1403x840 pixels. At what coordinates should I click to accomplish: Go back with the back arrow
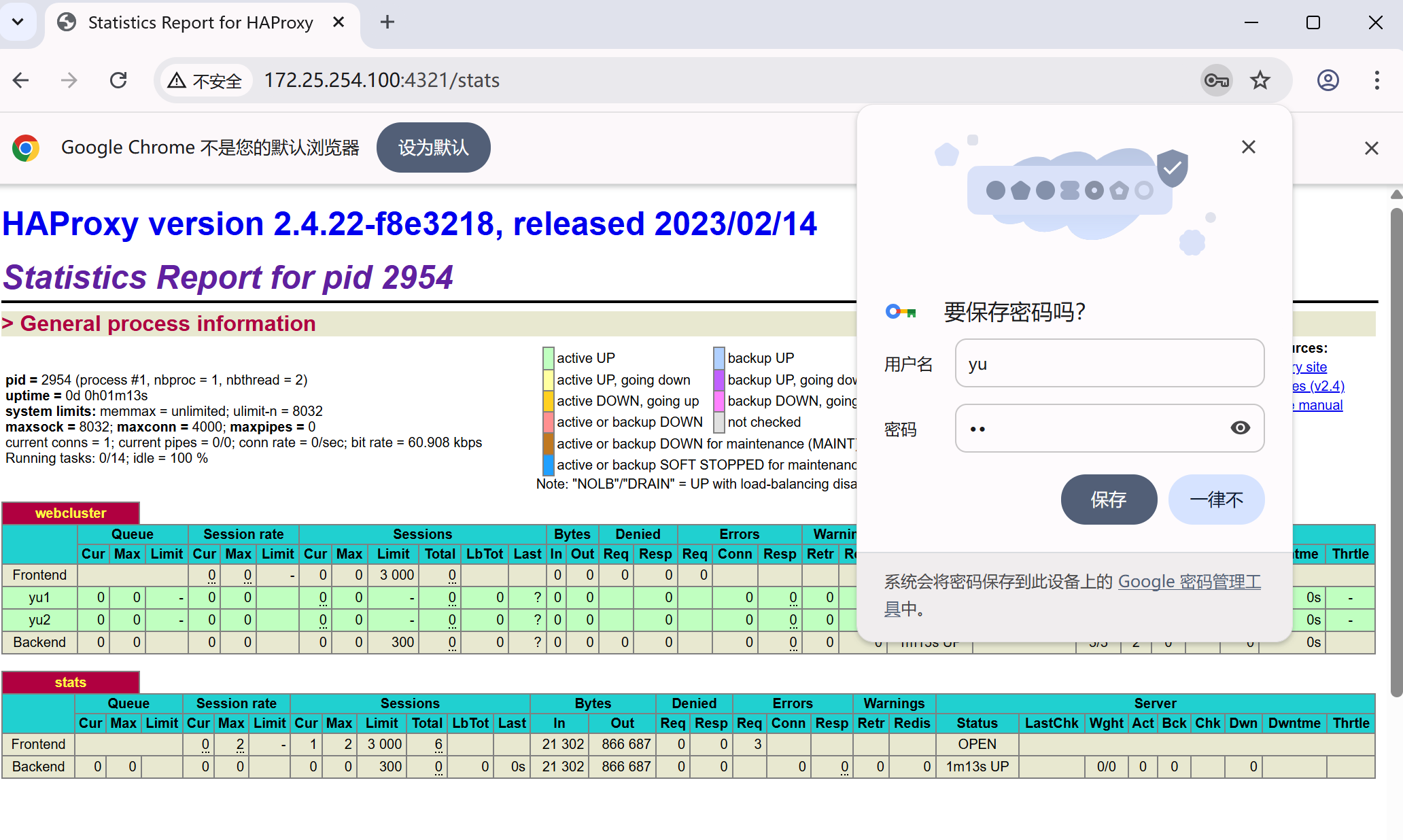[x=21, y=81]
